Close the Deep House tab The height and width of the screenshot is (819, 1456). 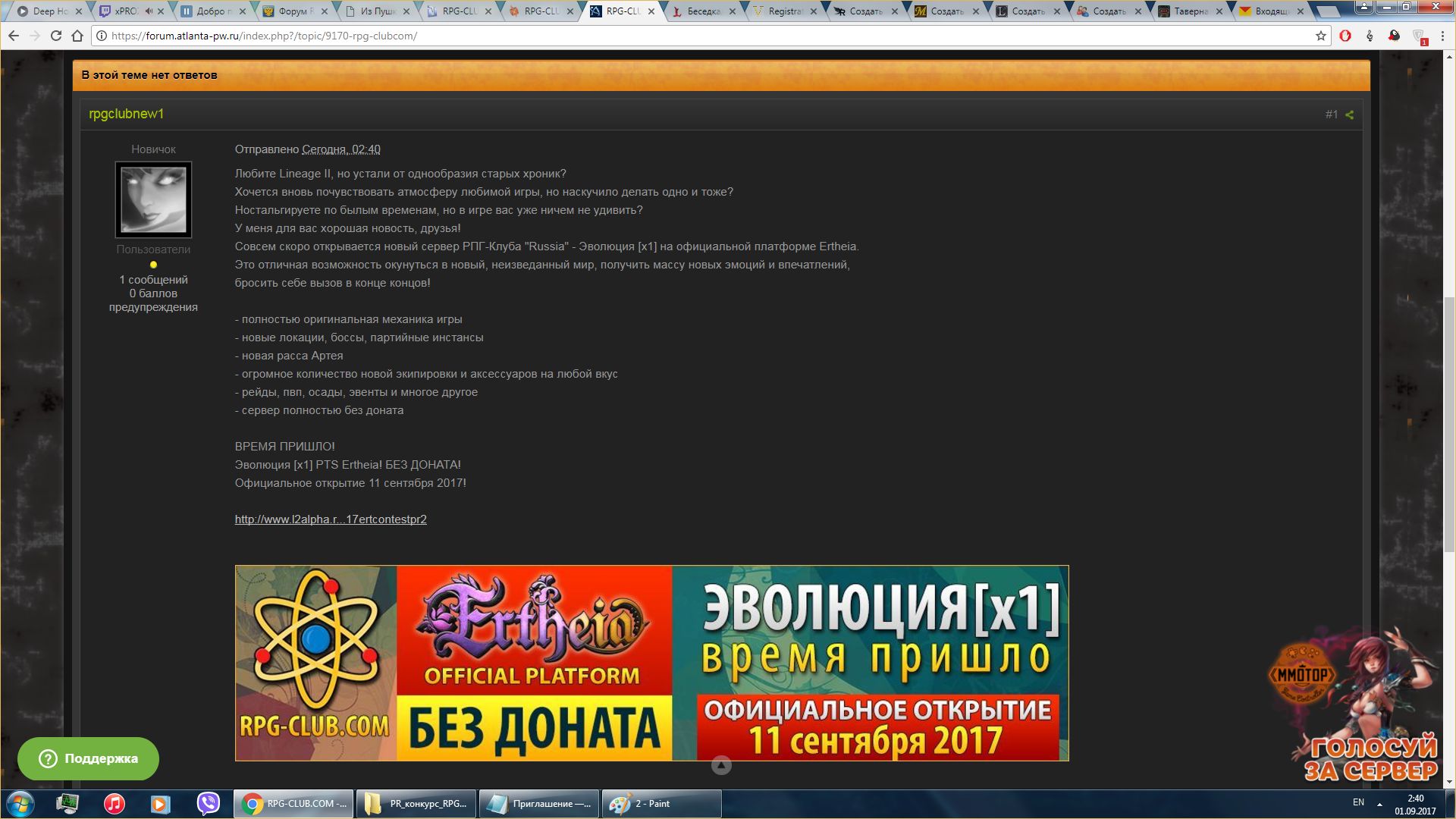(x=78, y=11)
